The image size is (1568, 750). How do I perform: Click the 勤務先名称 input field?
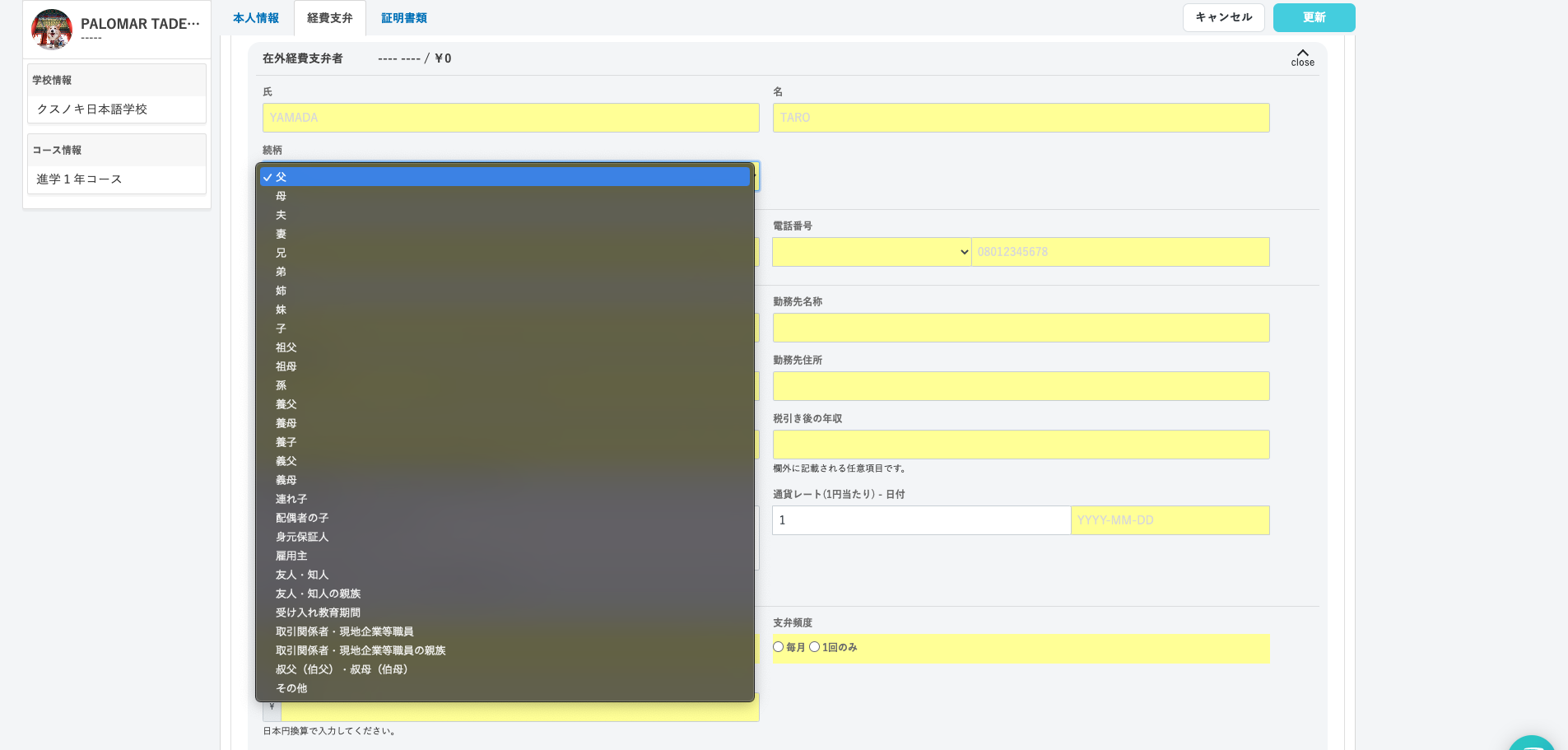(x=1021, y=328)
